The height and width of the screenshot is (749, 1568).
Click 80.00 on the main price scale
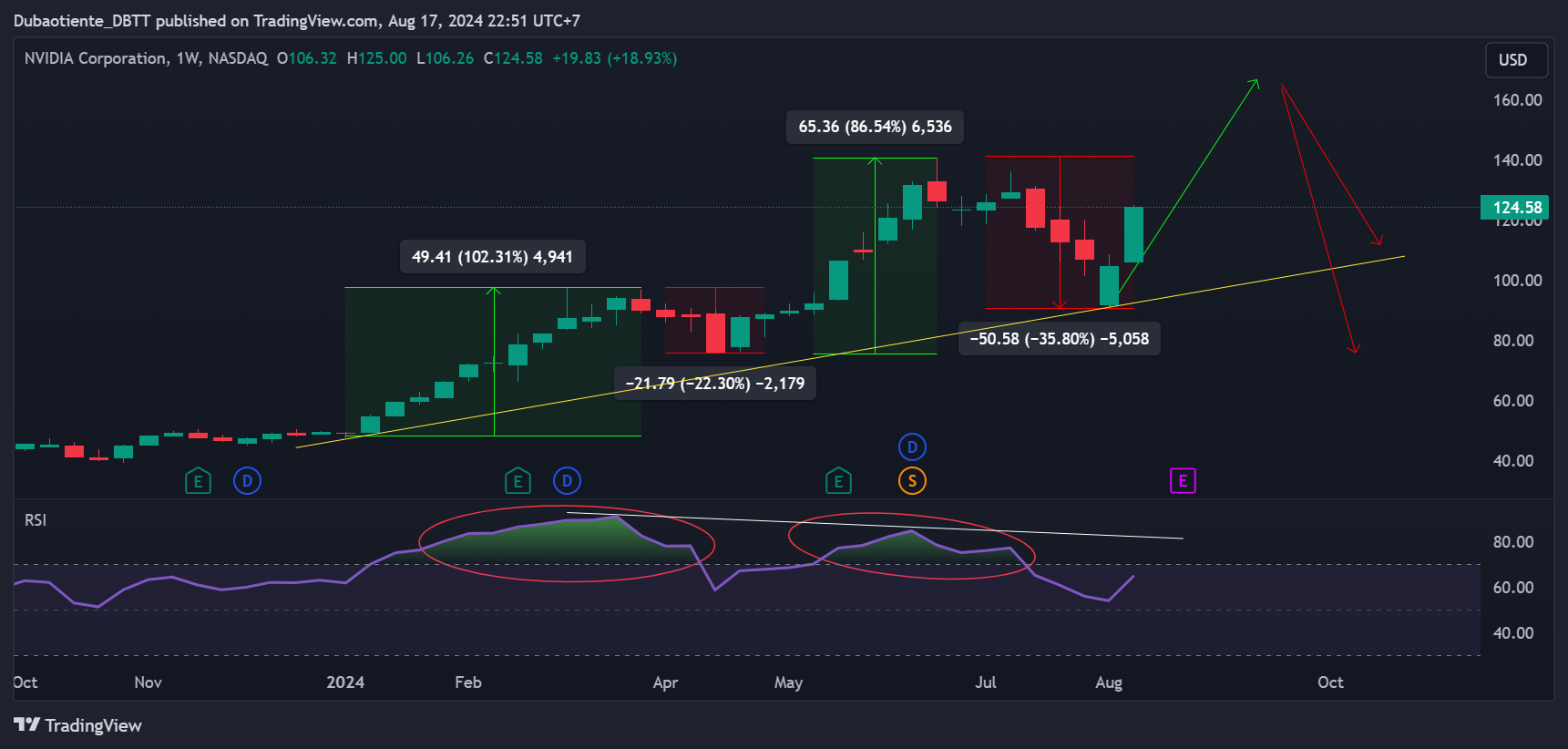pos(1513,341)
